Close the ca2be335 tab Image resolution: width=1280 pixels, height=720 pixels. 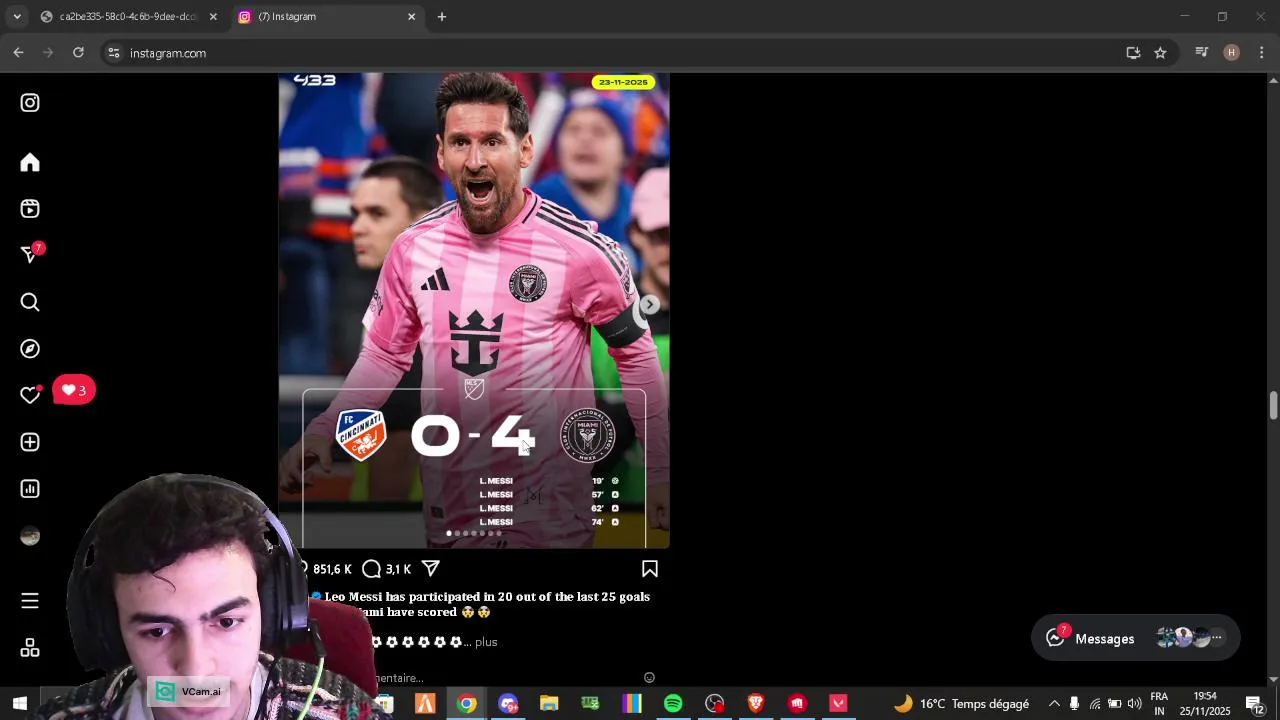coord(213,17)
